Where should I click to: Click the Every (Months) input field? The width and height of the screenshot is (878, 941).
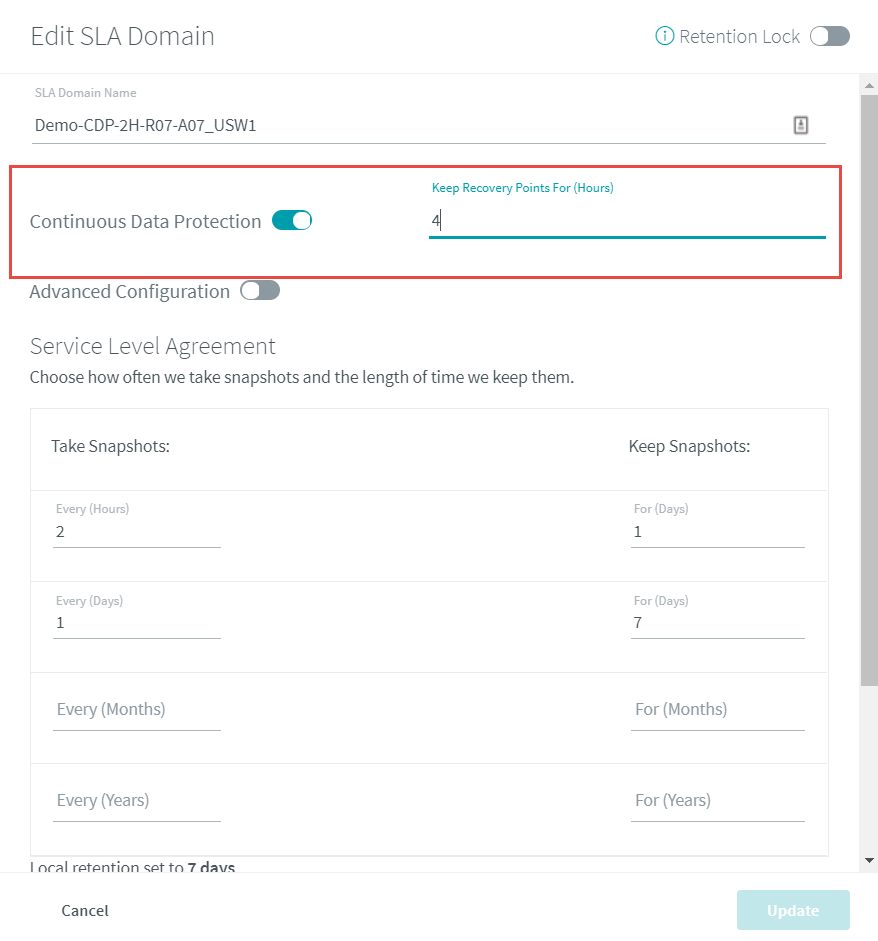click(x=137, y=709)
